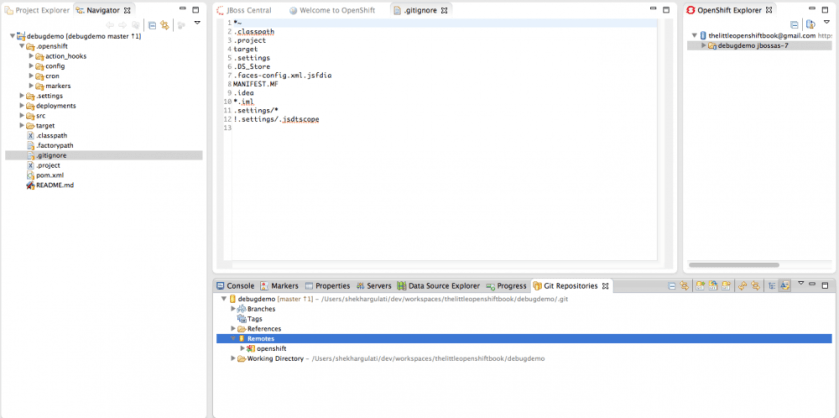The width and height of the screenshot is (839, 418).
Task: Click the connection icon in OpenShift Explorer toolbar
Action: point(809,24)
